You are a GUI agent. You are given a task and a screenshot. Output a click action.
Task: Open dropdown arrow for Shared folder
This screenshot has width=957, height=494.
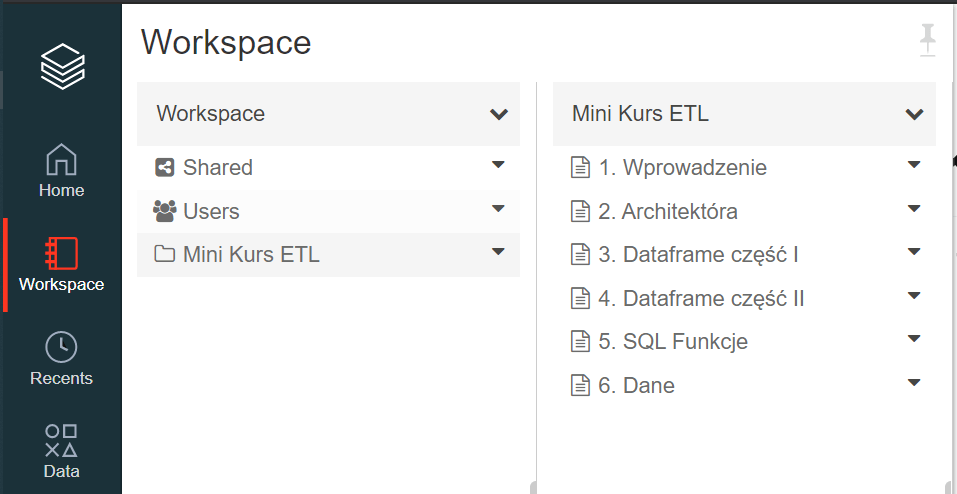coord(499,165)
